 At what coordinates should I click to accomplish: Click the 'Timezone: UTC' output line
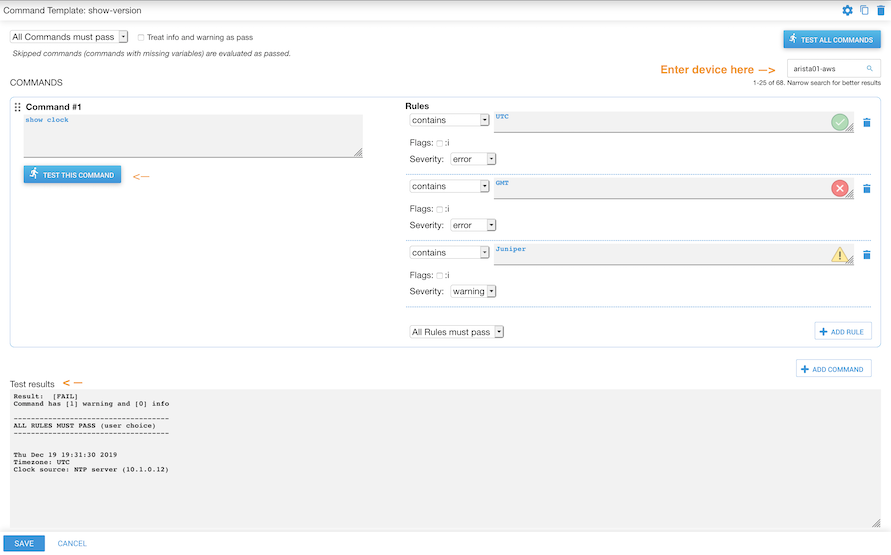pos(41,462)
